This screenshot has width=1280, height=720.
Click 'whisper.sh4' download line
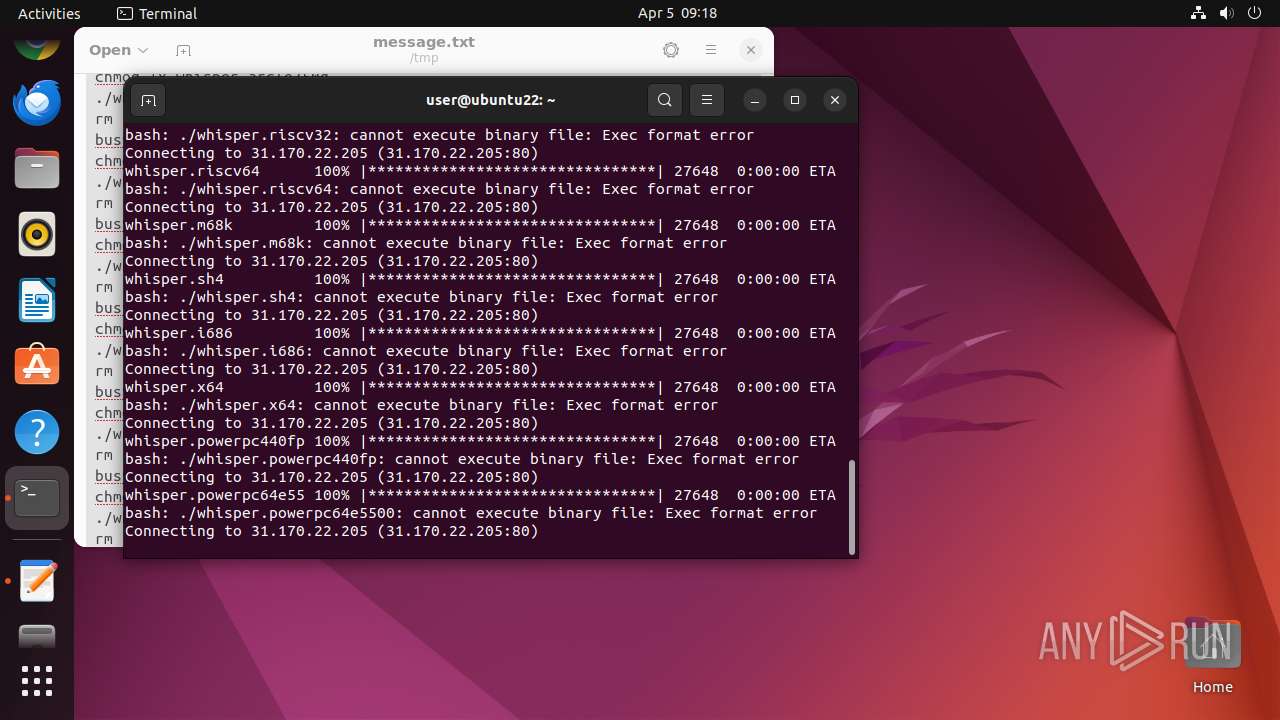(x=480, y=279)
